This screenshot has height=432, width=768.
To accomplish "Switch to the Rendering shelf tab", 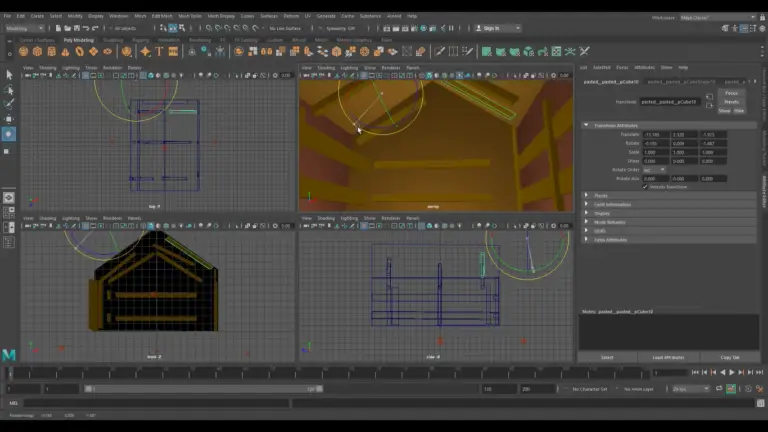I will 200,40.
